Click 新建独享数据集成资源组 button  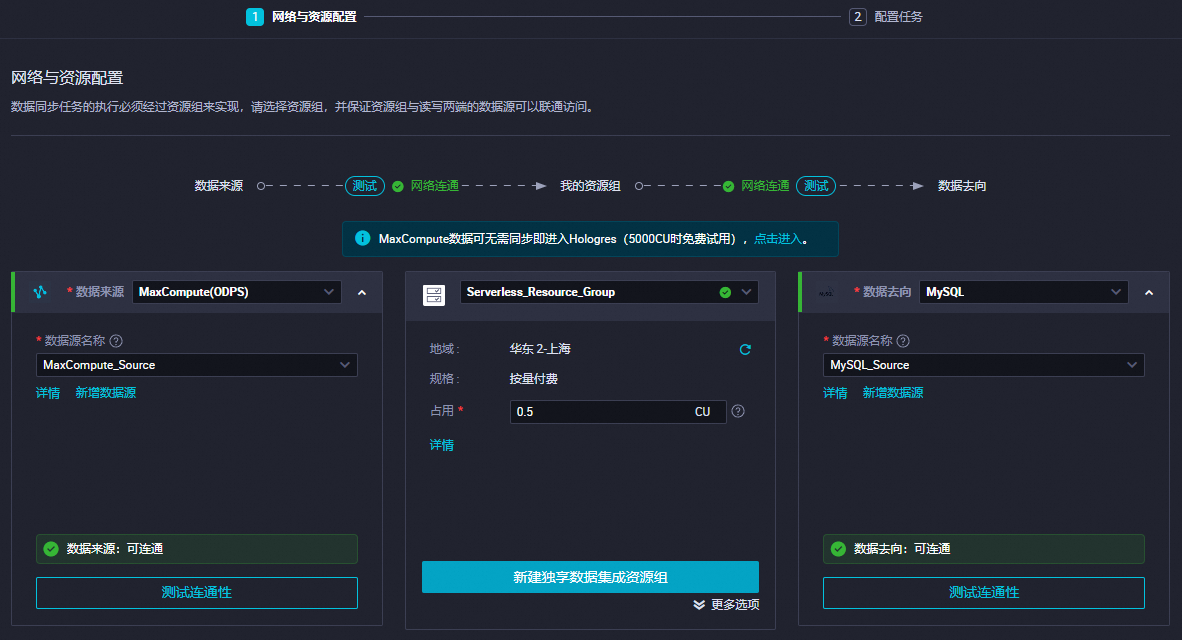tap(590, 577)
